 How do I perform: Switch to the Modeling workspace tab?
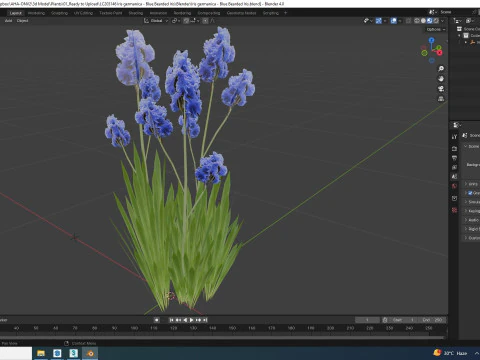[x=36, y=13]
